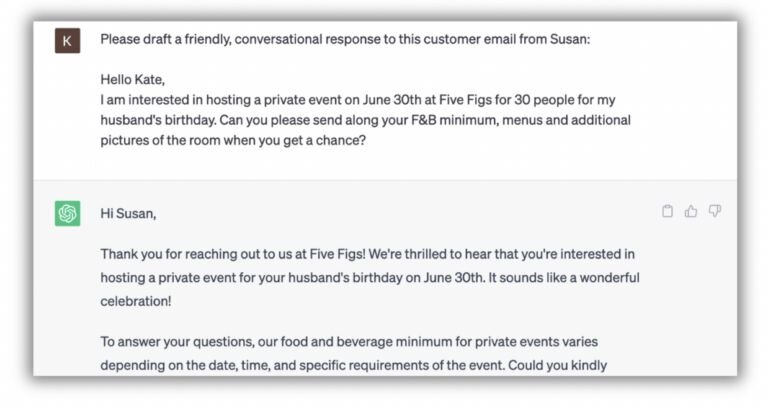Click the "To answer your questions" line
The width and height of the screenshot is (768, 408).
349,341
